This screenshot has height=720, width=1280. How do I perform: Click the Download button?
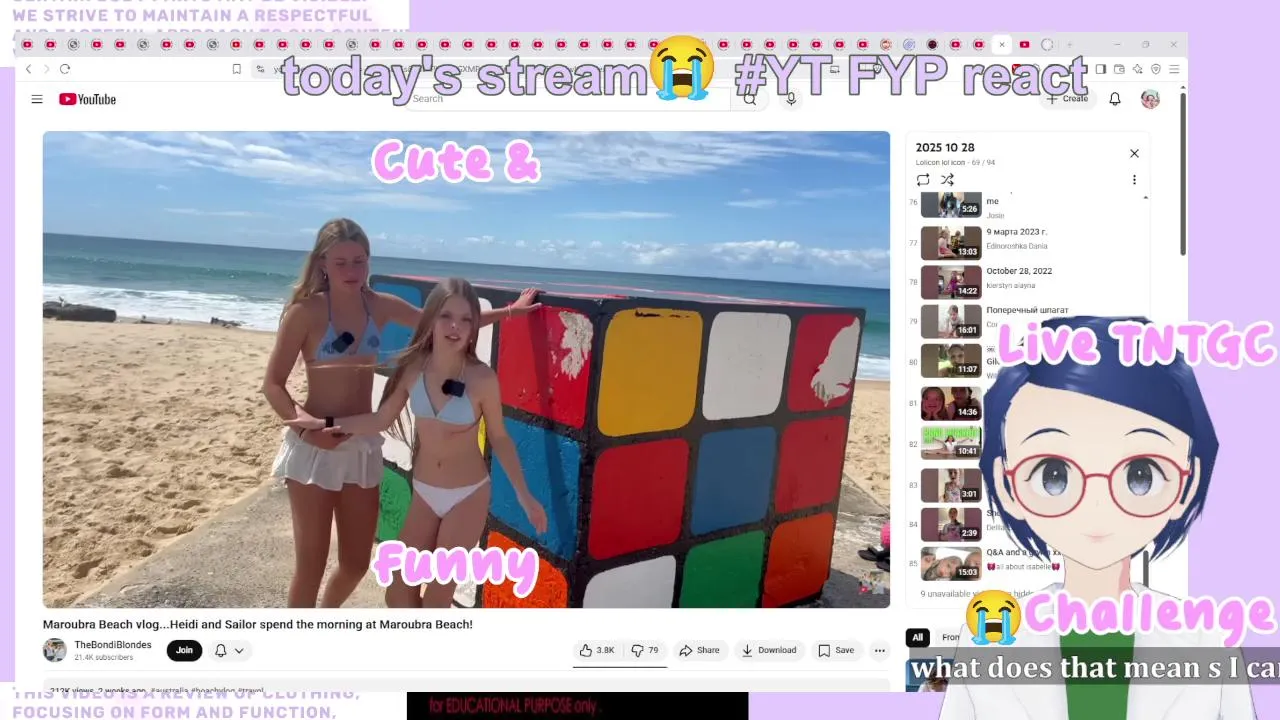pos(768,650)
